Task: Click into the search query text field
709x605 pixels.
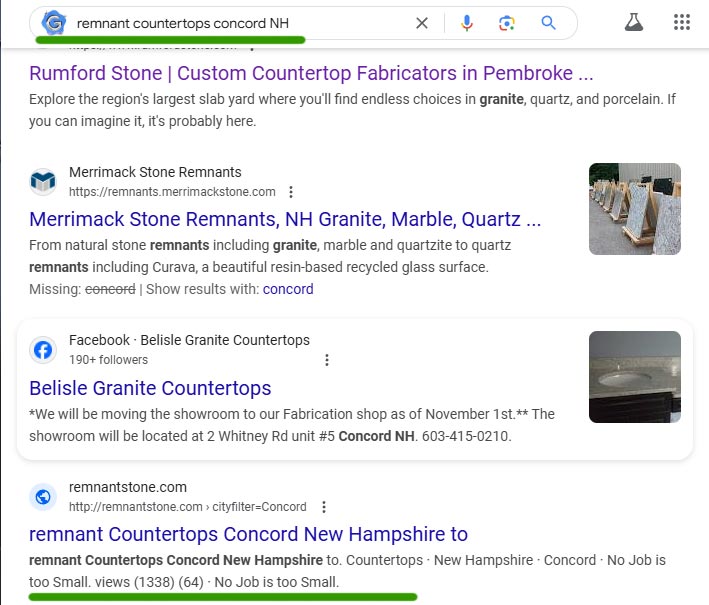Action: [x=240, y=23]
